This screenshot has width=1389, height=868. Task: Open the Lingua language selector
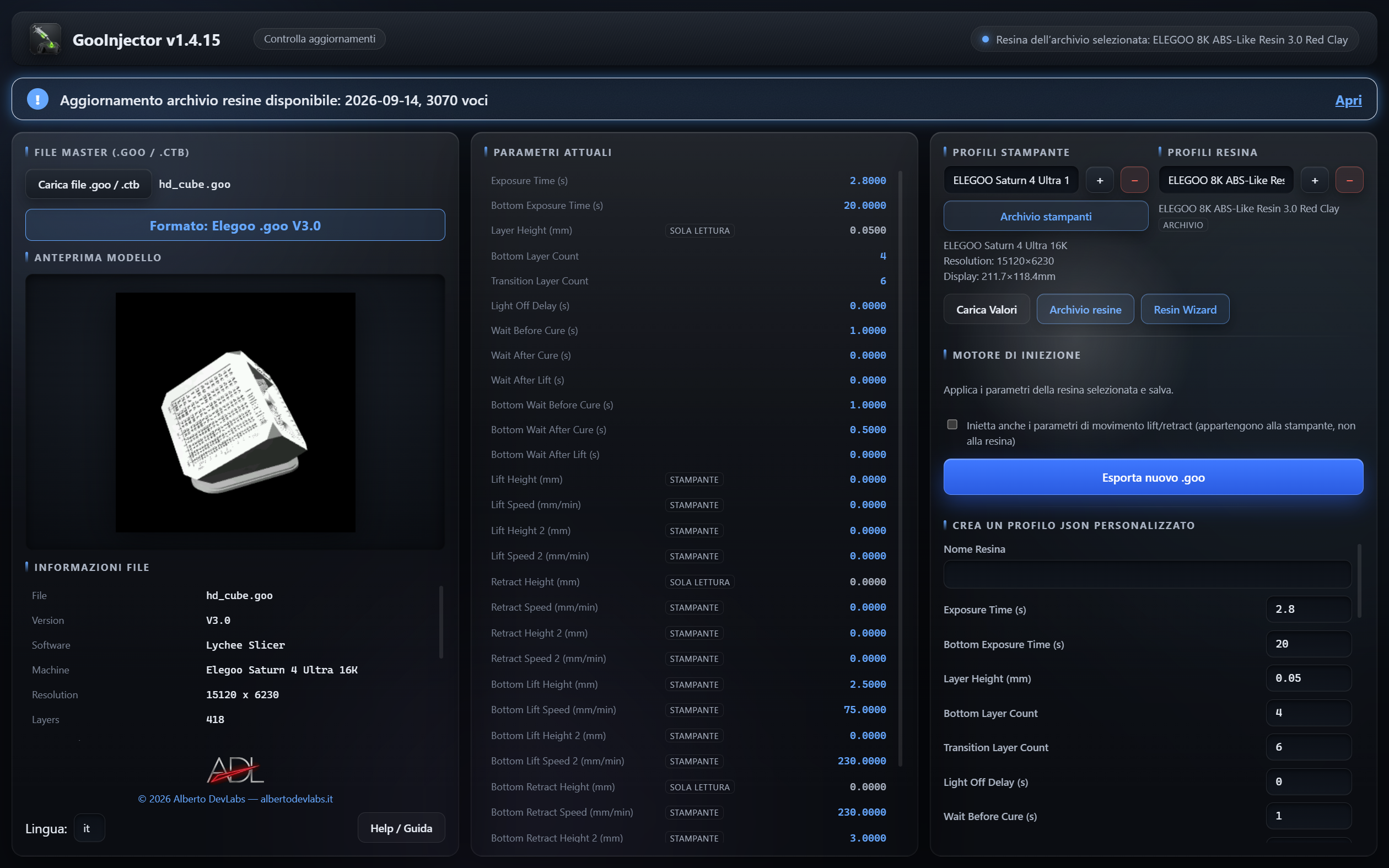click(89, 828)
